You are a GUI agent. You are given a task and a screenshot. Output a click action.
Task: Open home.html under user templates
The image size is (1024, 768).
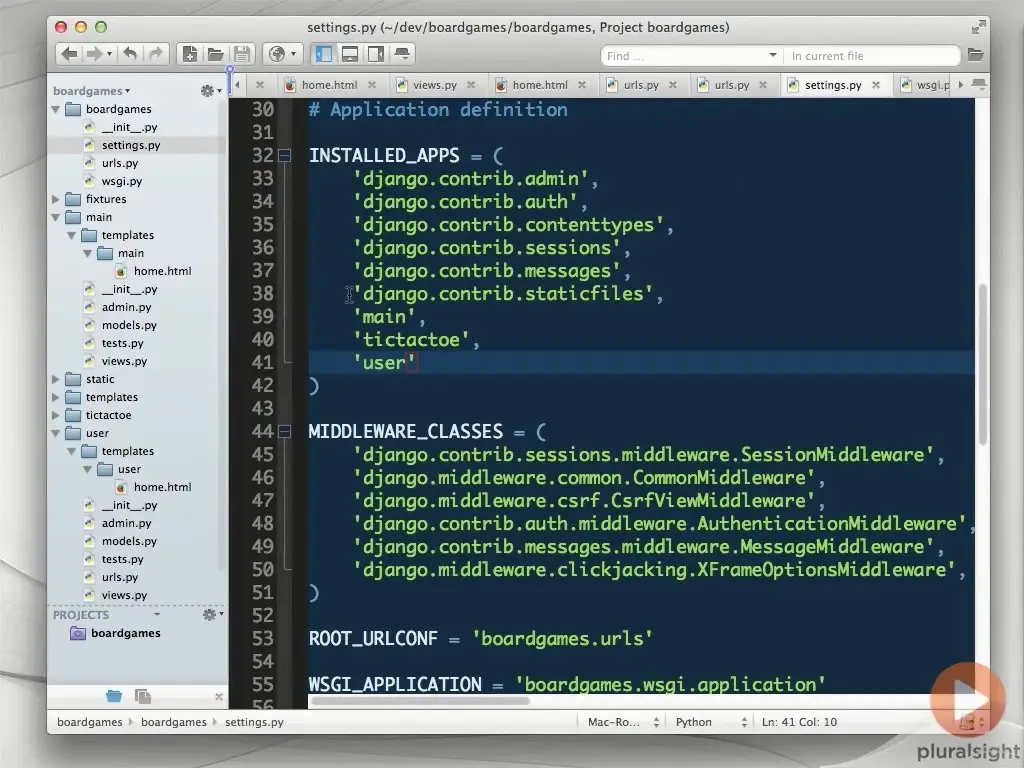(x=162, y=487)
